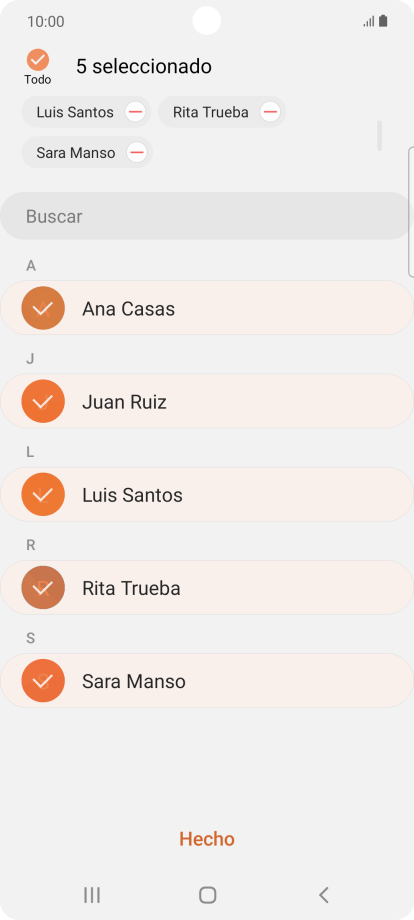Select the Juan Ruiz contact name
This screenshot has width=414, height=920.
click(124, 402)
